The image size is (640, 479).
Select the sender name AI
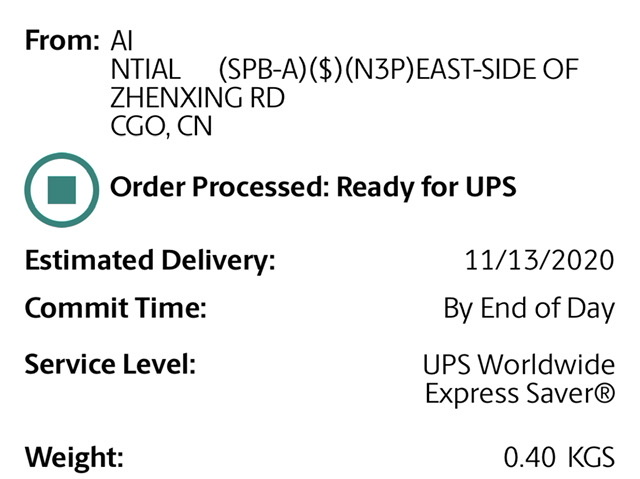tap(125, 42)
